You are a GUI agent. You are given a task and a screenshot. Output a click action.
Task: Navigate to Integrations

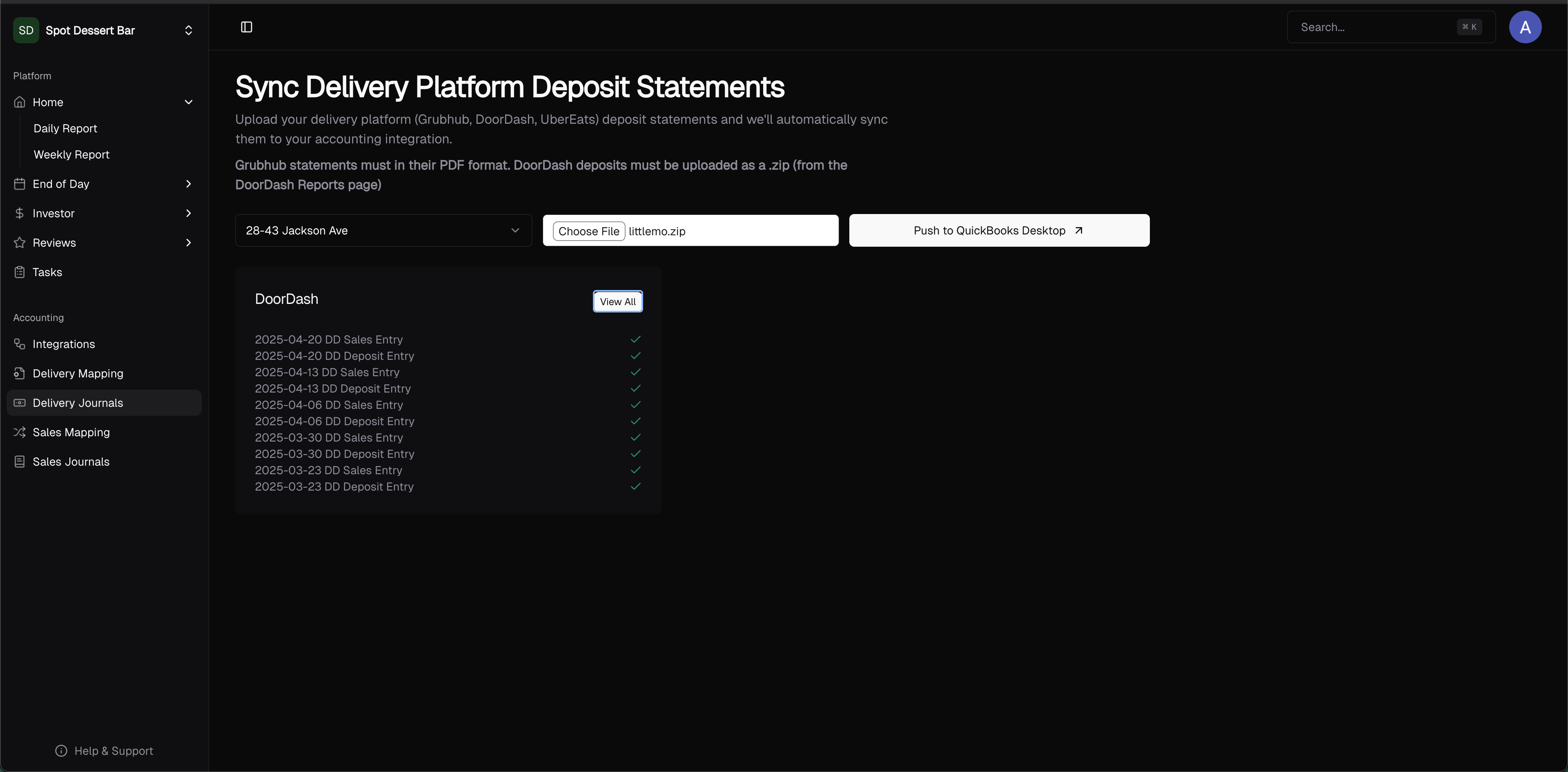point(104,344)
